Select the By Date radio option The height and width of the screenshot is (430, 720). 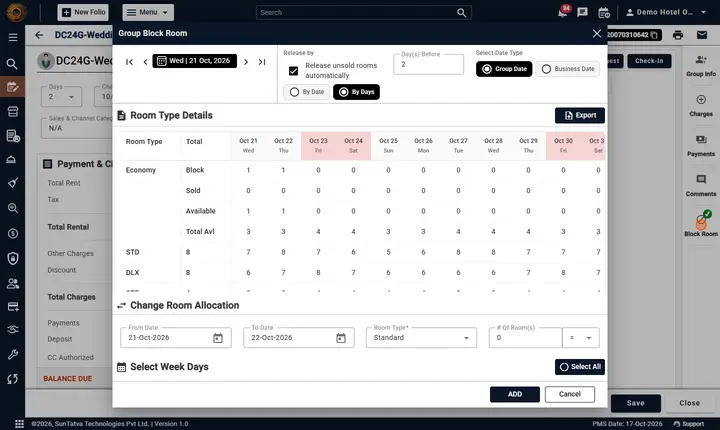(x=307, y=92)
